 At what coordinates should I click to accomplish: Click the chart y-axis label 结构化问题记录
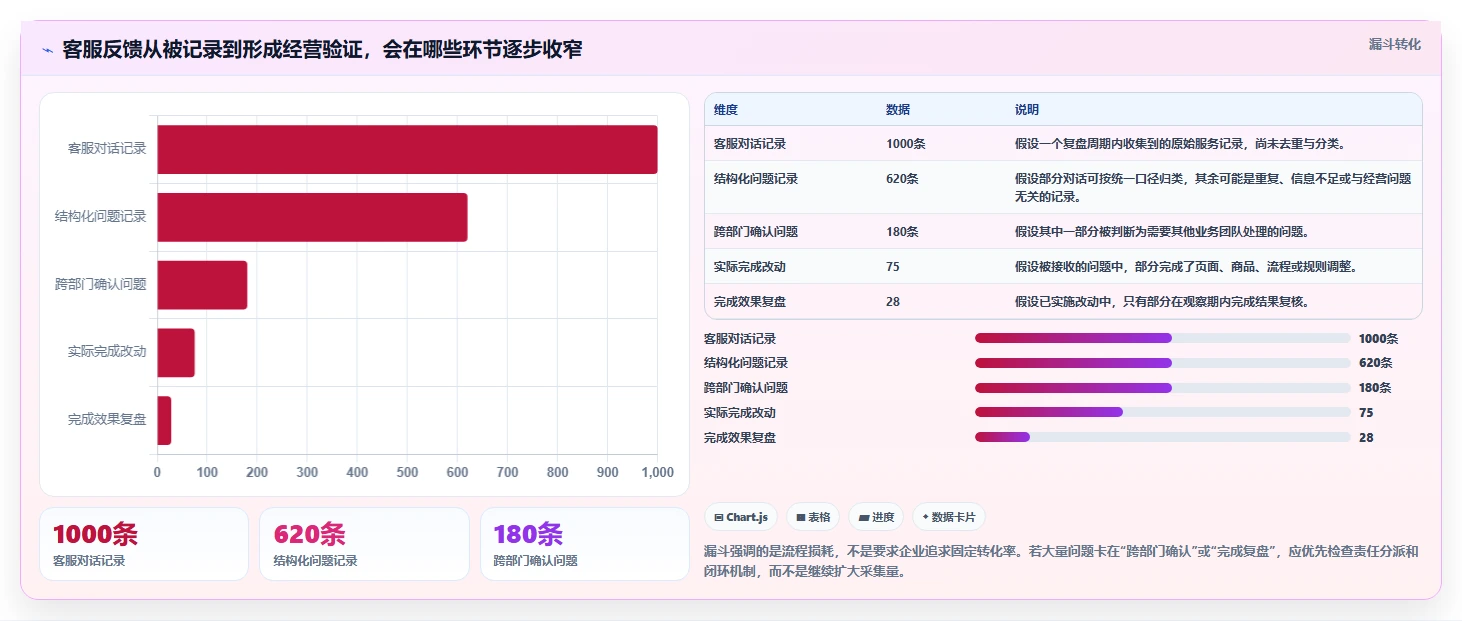click(101, 217)
